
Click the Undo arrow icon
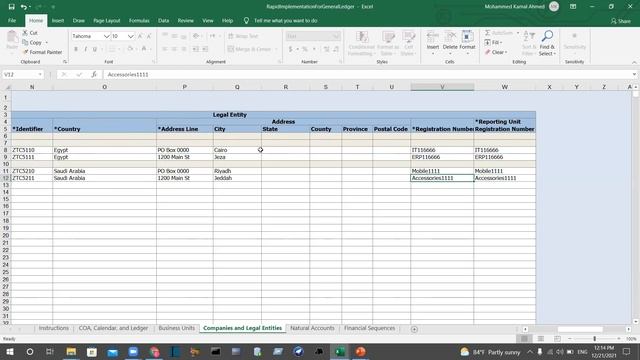24,7
